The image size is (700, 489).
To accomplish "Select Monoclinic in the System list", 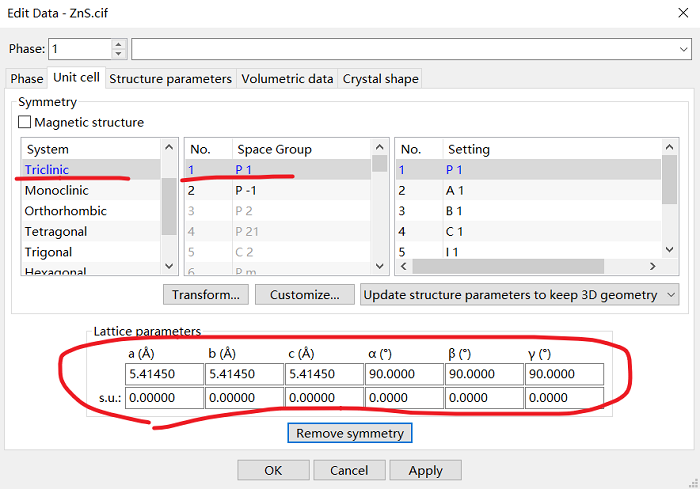I will [x=57, y=190].
